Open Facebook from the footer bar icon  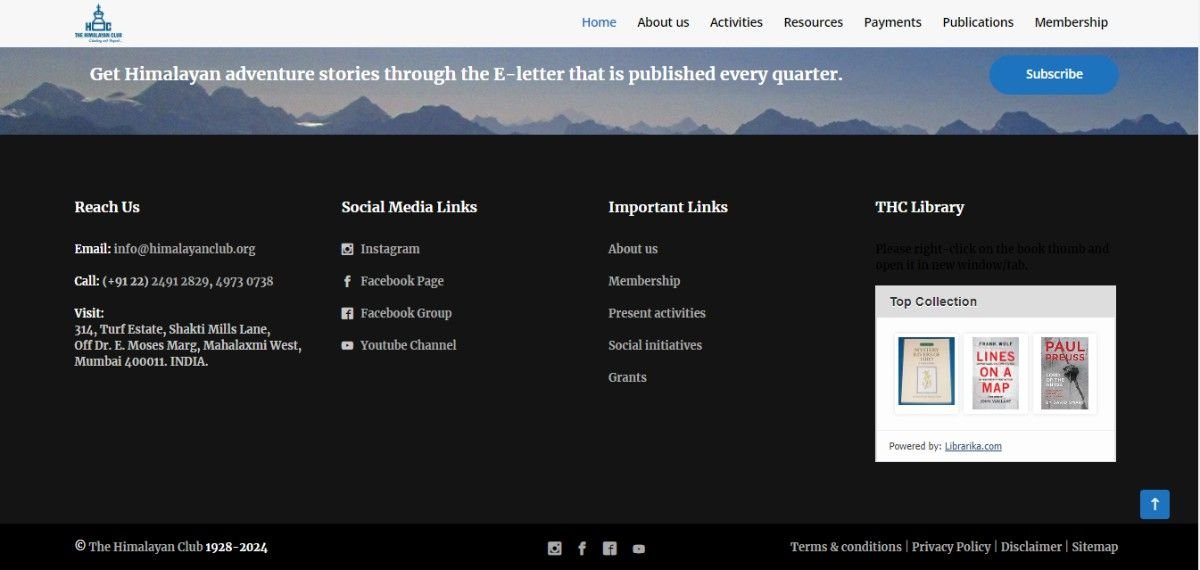[x=582, y=548]
